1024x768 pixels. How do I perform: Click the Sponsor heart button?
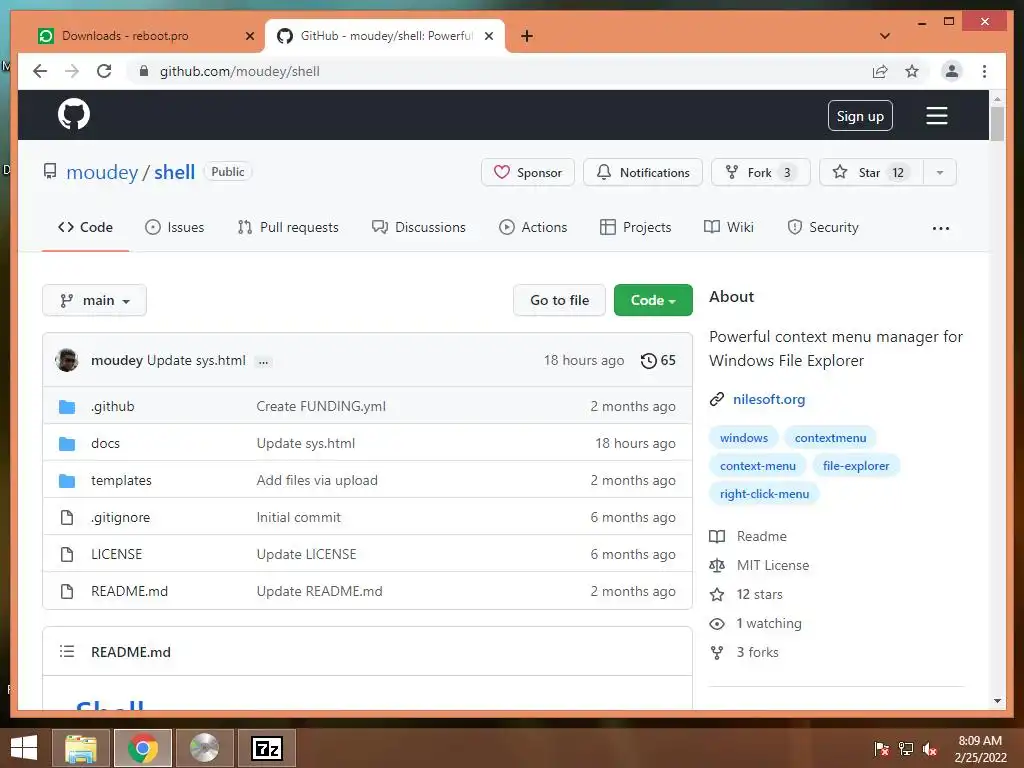point(528,172)
